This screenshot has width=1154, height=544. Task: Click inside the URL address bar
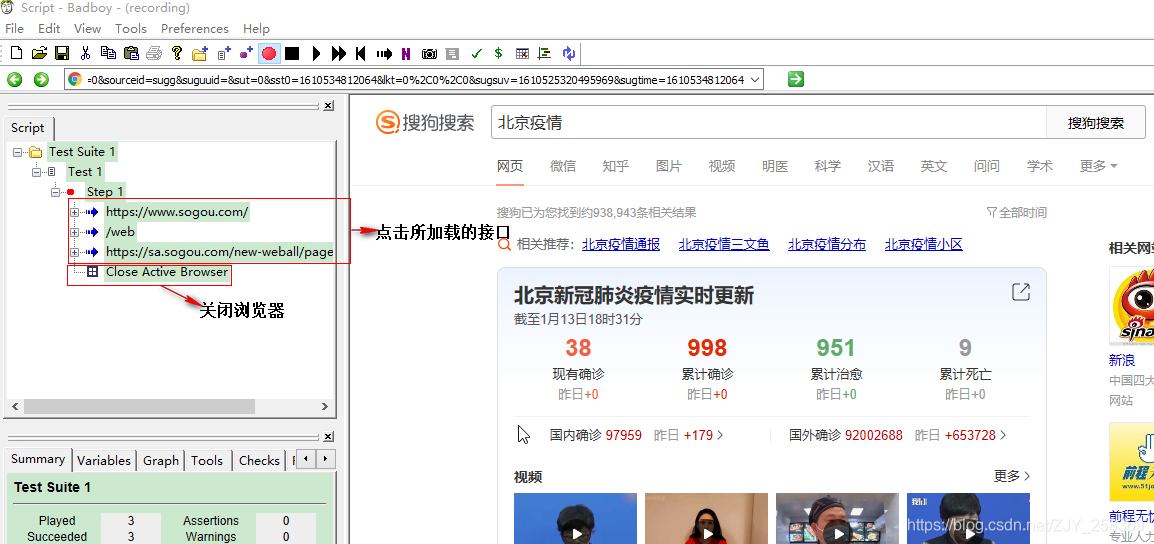(x=416, y=80)
